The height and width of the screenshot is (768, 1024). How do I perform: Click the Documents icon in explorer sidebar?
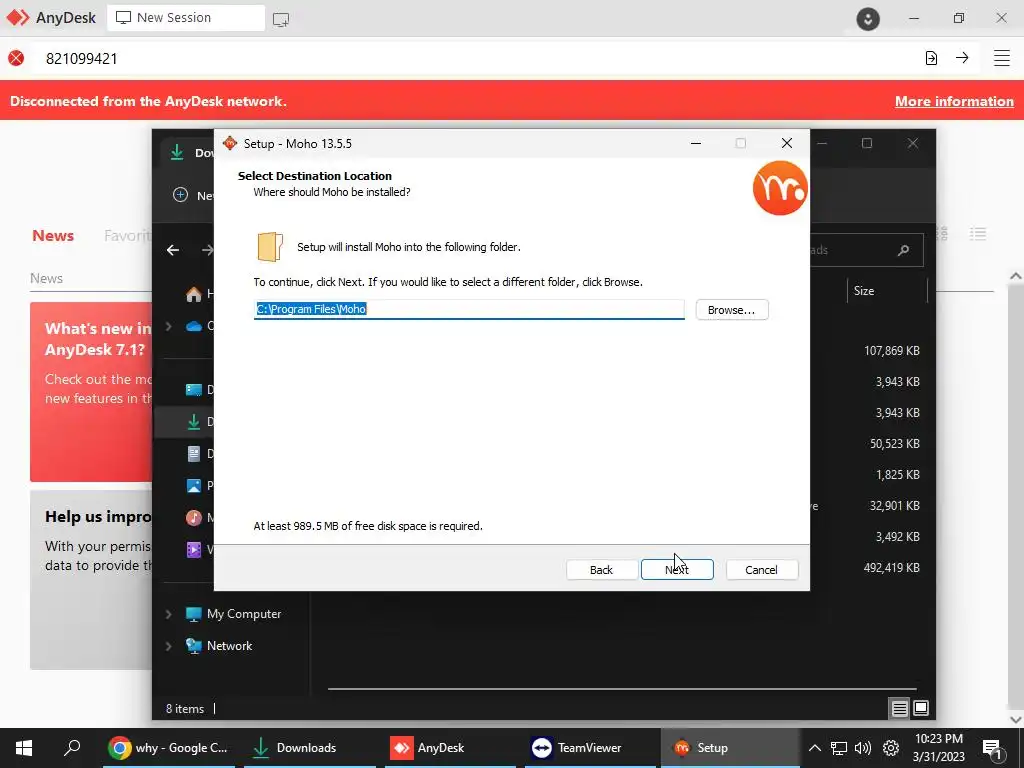[x=194, y=453]
